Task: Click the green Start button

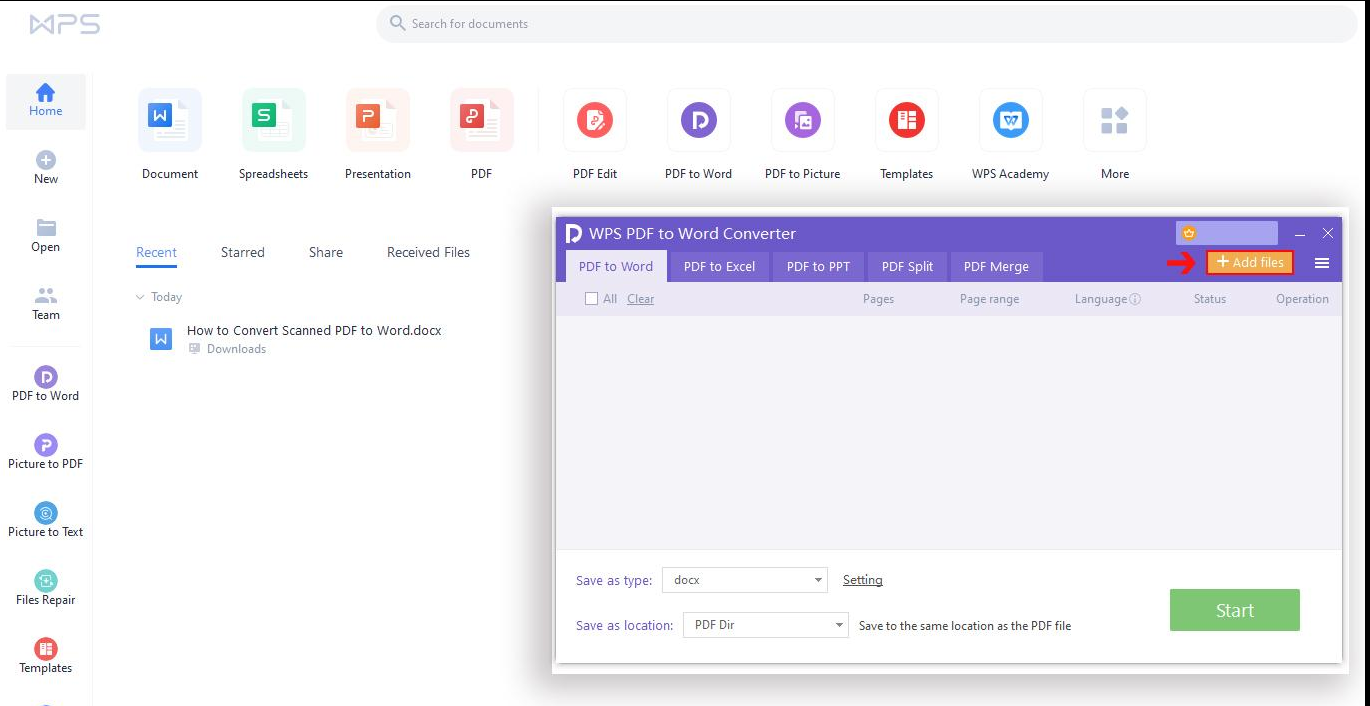Action: click(1235, 610)
